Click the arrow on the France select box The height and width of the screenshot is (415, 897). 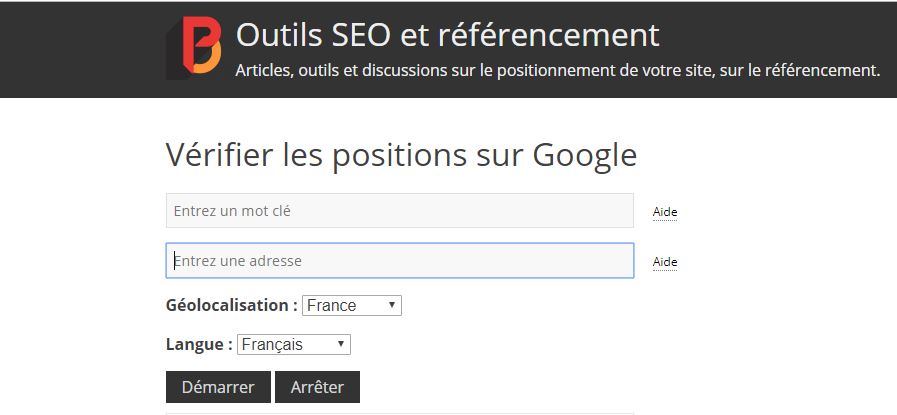point(391,306)
